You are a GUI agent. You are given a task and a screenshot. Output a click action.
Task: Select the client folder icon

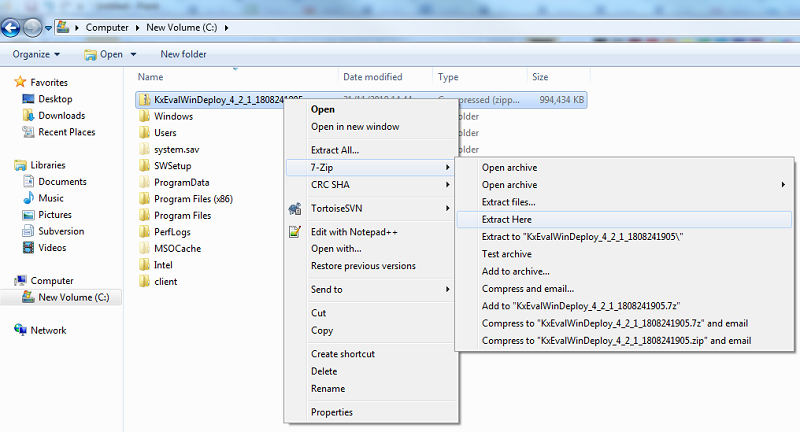point(145,282)
